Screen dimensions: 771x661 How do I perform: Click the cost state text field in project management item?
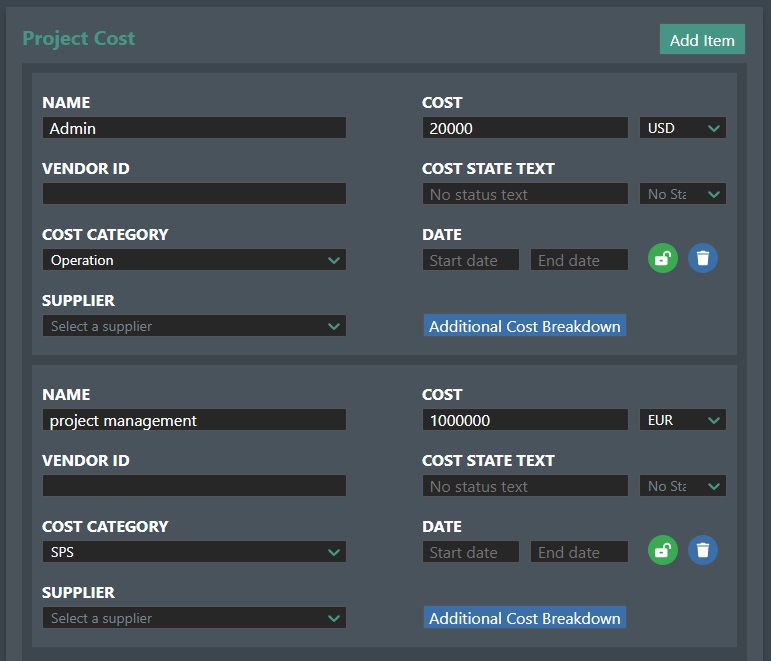[x=525, y=486]
